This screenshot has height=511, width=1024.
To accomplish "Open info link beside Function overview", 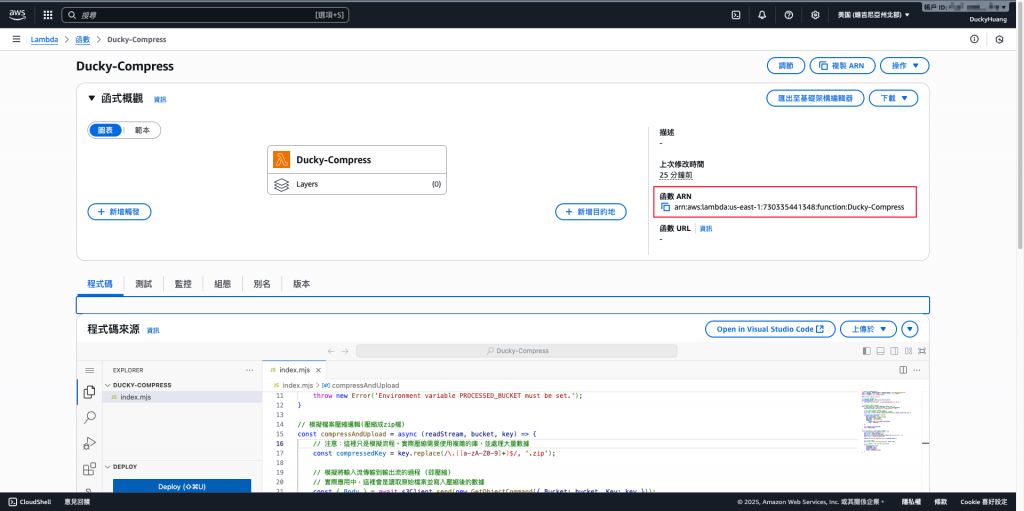I will pyautogui.click(x=160, y=99).
